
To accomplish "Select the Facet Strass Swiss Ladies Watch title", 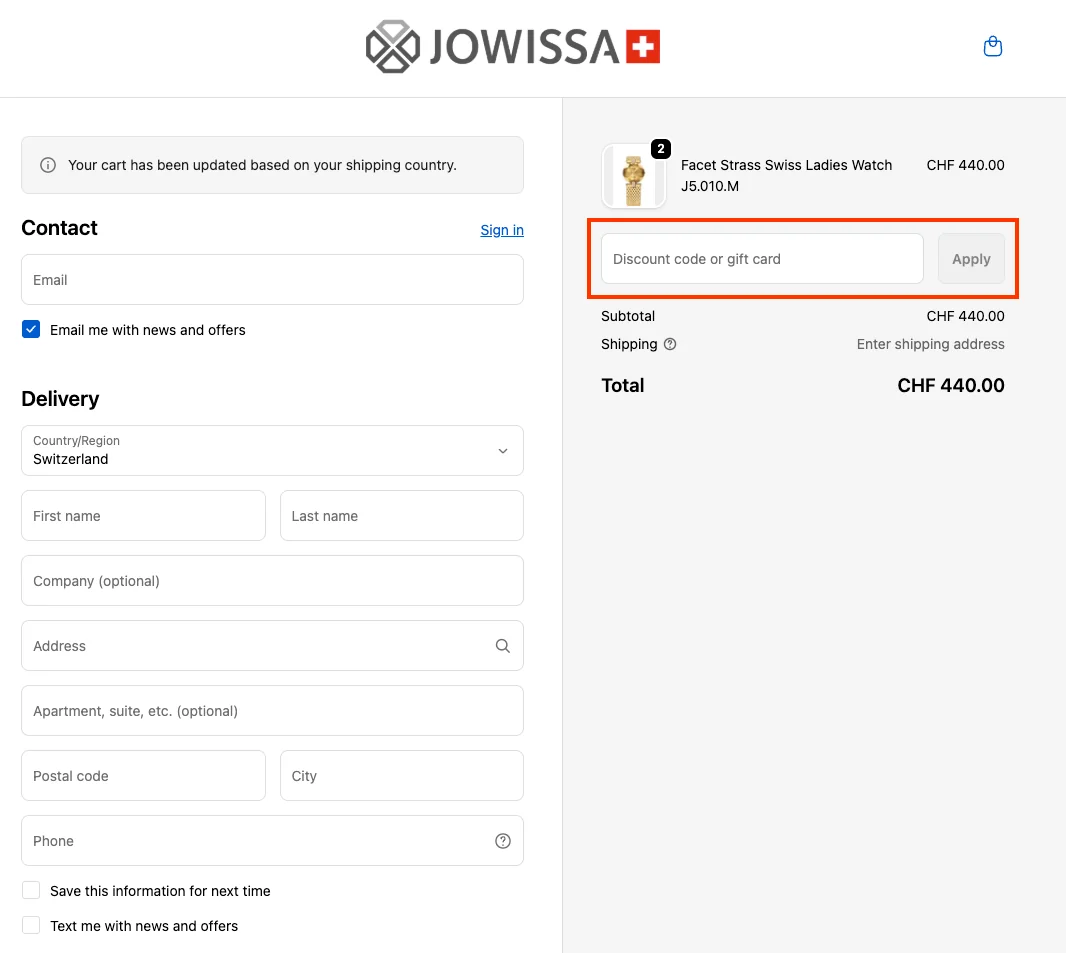I will click(786, 165).
